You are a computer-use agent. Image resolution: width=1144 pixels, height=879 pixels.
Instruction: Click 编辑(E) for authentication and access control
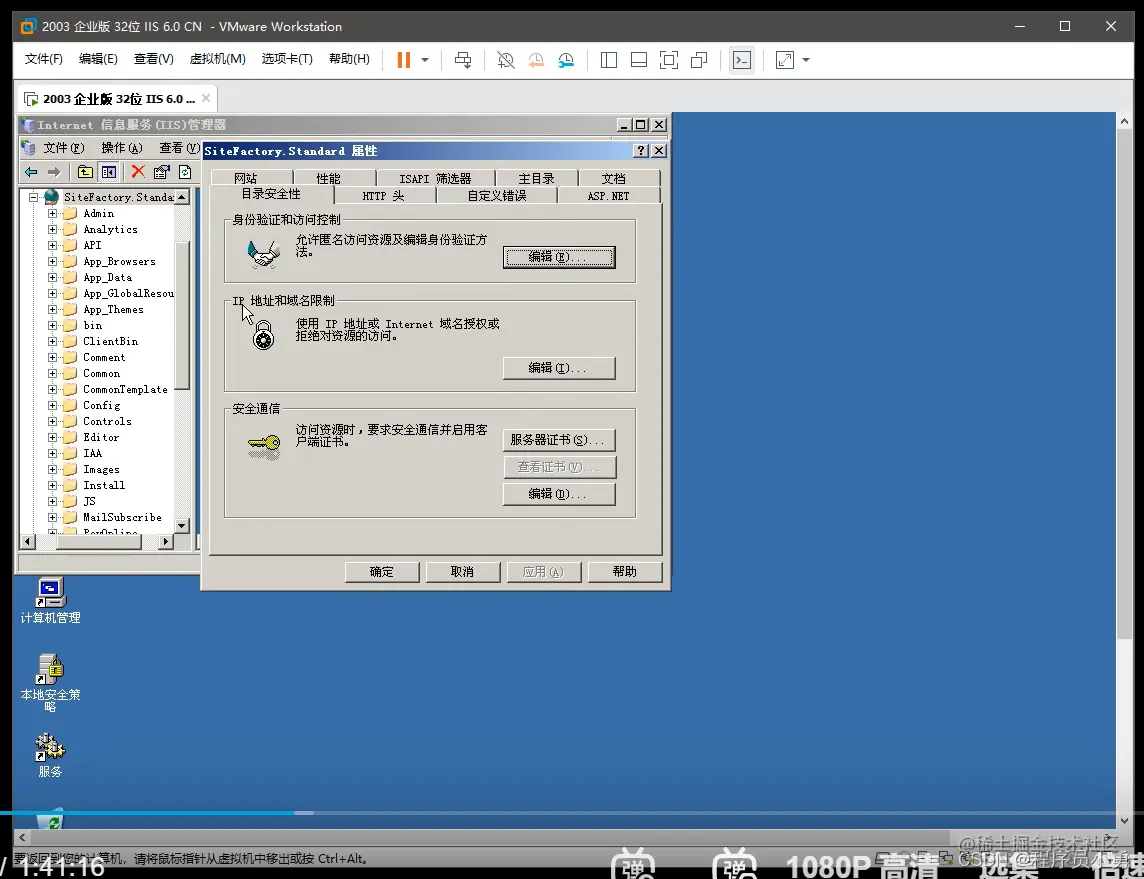559,257
